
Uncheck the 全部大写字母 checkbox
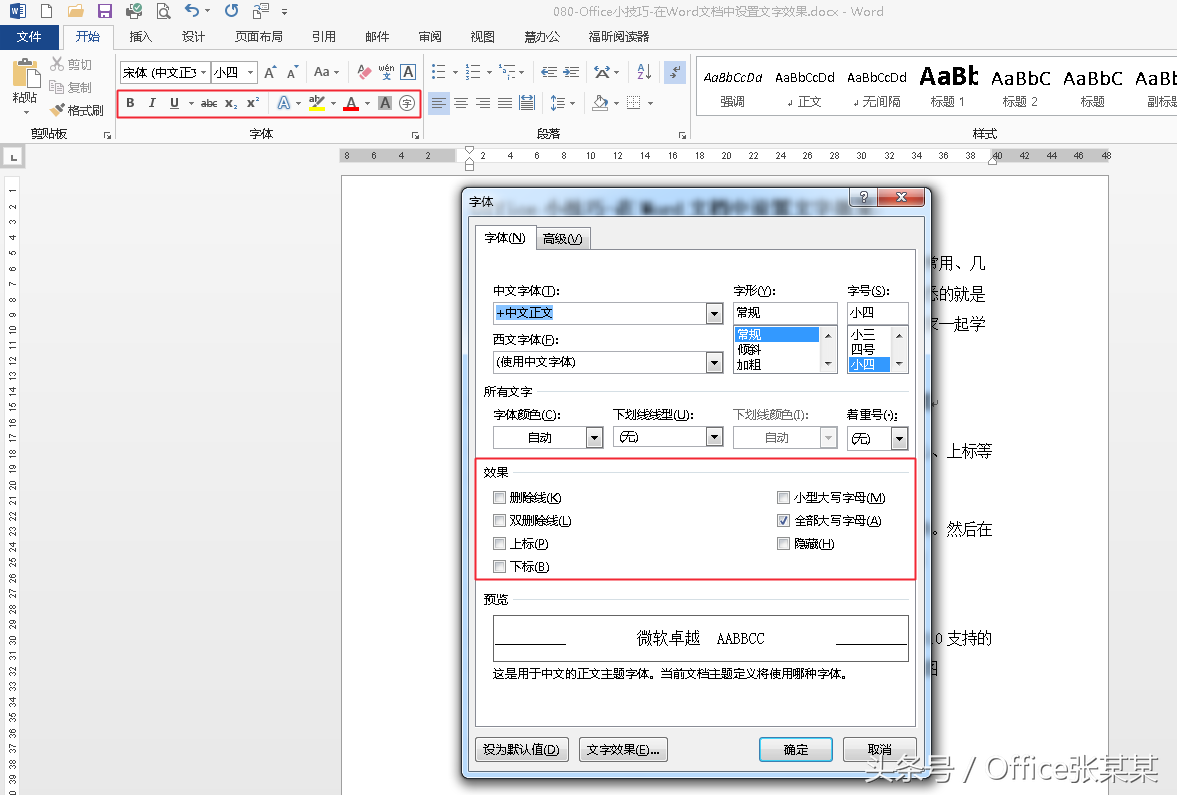pos(784,521)
